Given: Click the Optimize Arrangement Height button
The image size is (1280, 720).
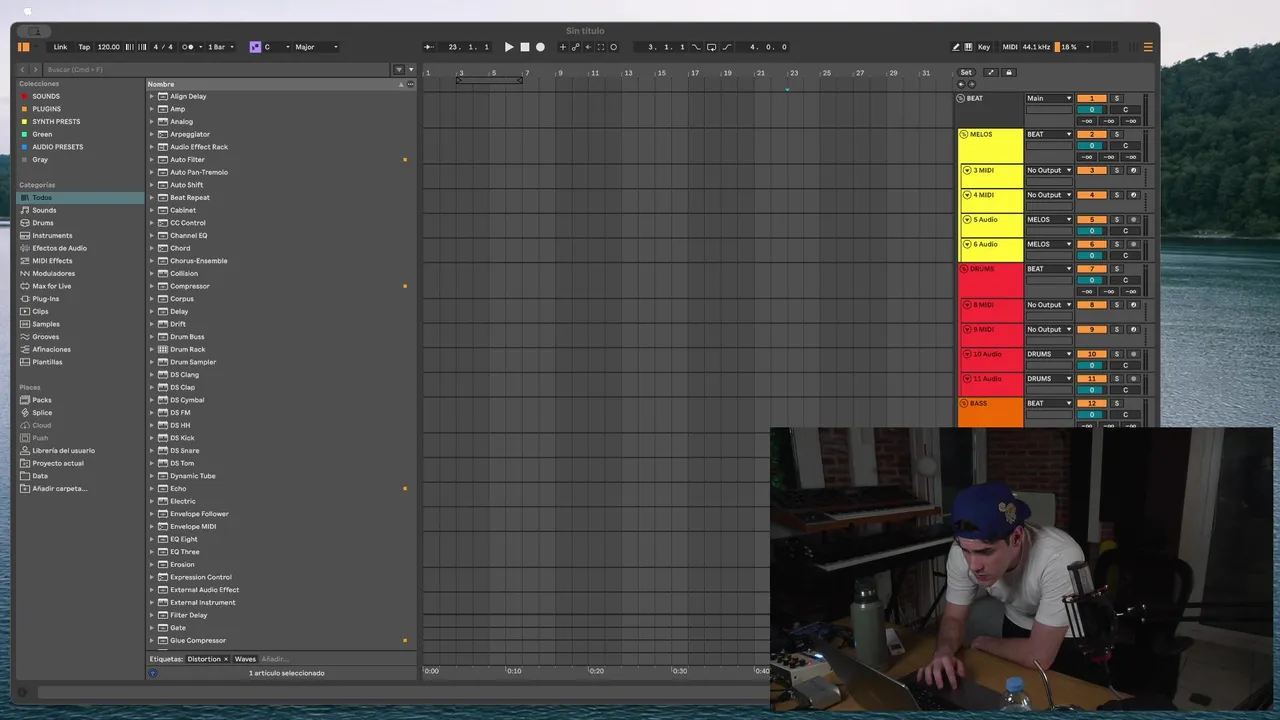Looking at the screenshot, I should click(991, 72).
